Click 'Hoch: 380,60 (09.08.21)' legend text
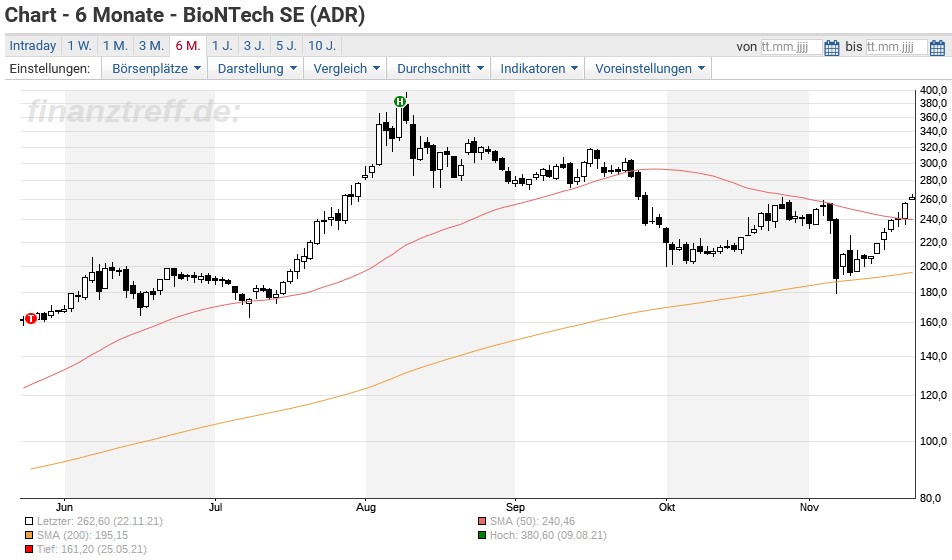Viewport: 952px width, 560px height. (x=548, y=535)
